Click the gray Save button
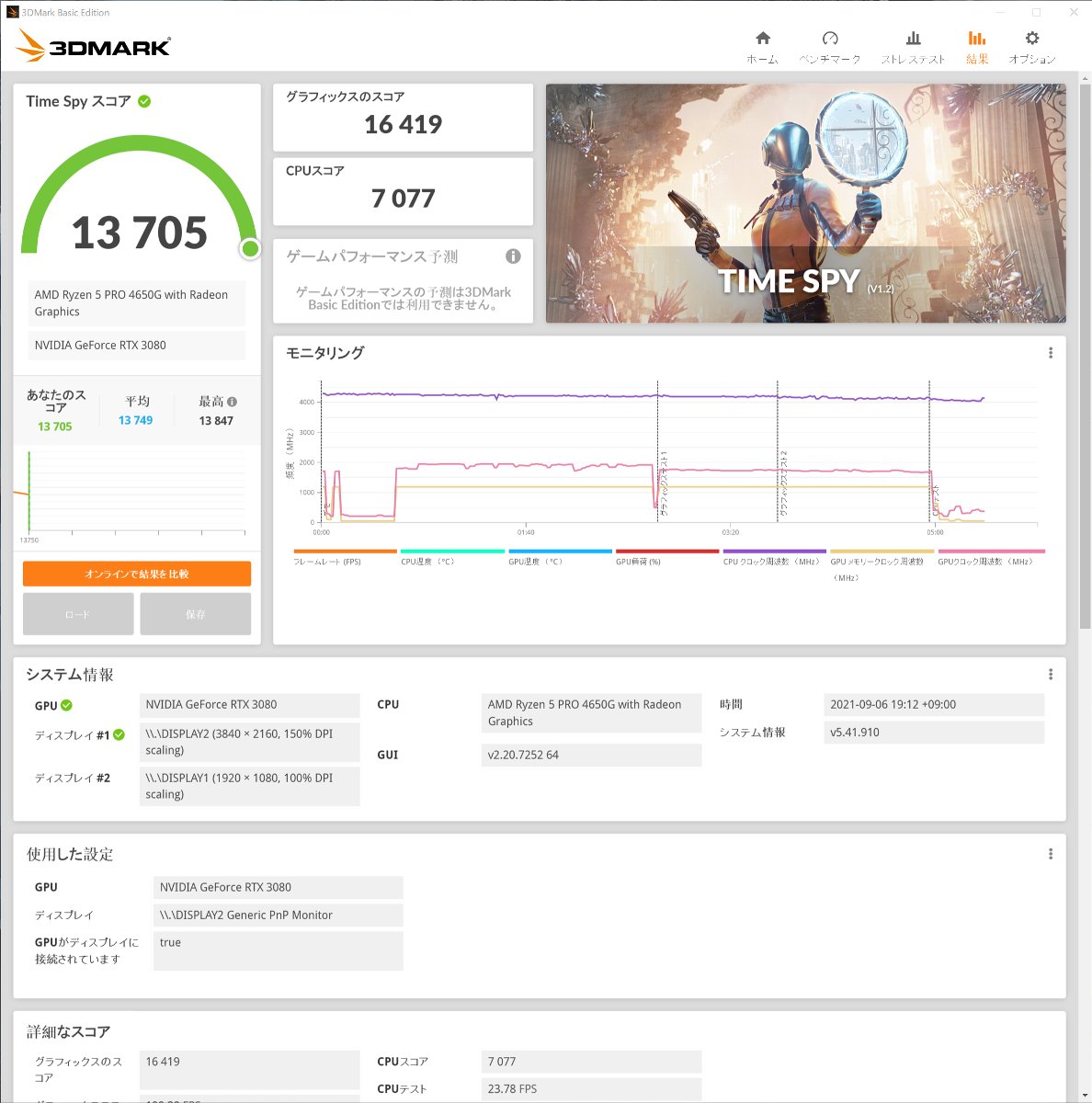The width and height of the screenshot is (1092, 1103). click(195, 614)
